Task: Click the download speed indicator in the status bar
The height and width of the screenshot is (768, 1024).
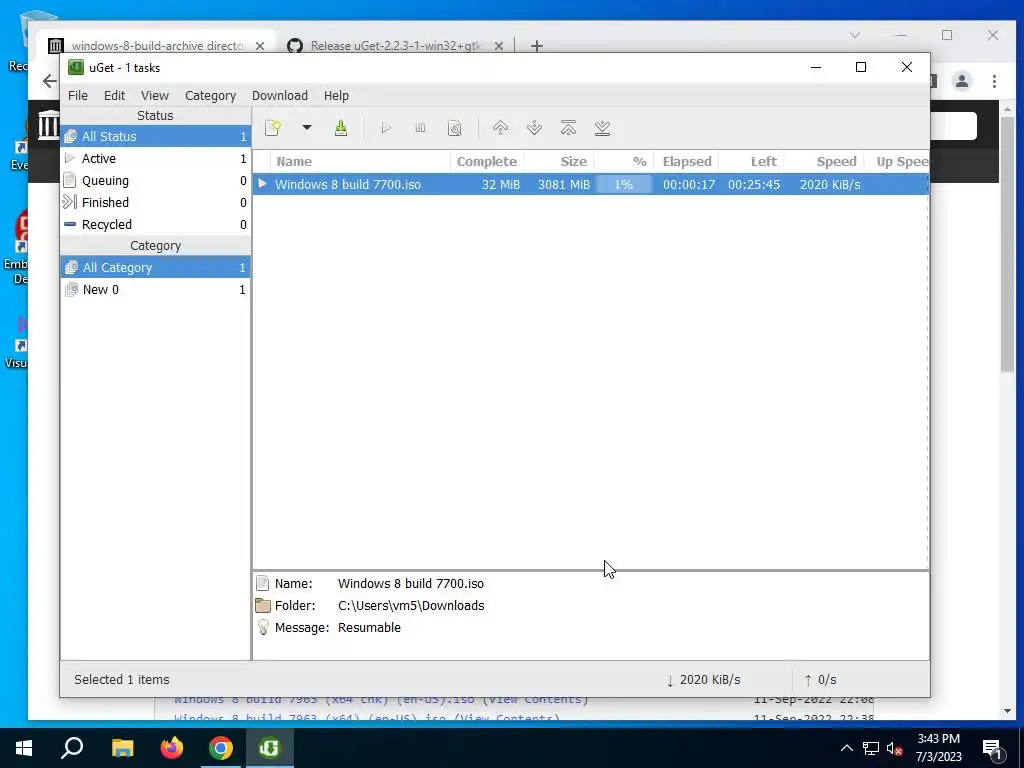Action: [x=703, y=680]
